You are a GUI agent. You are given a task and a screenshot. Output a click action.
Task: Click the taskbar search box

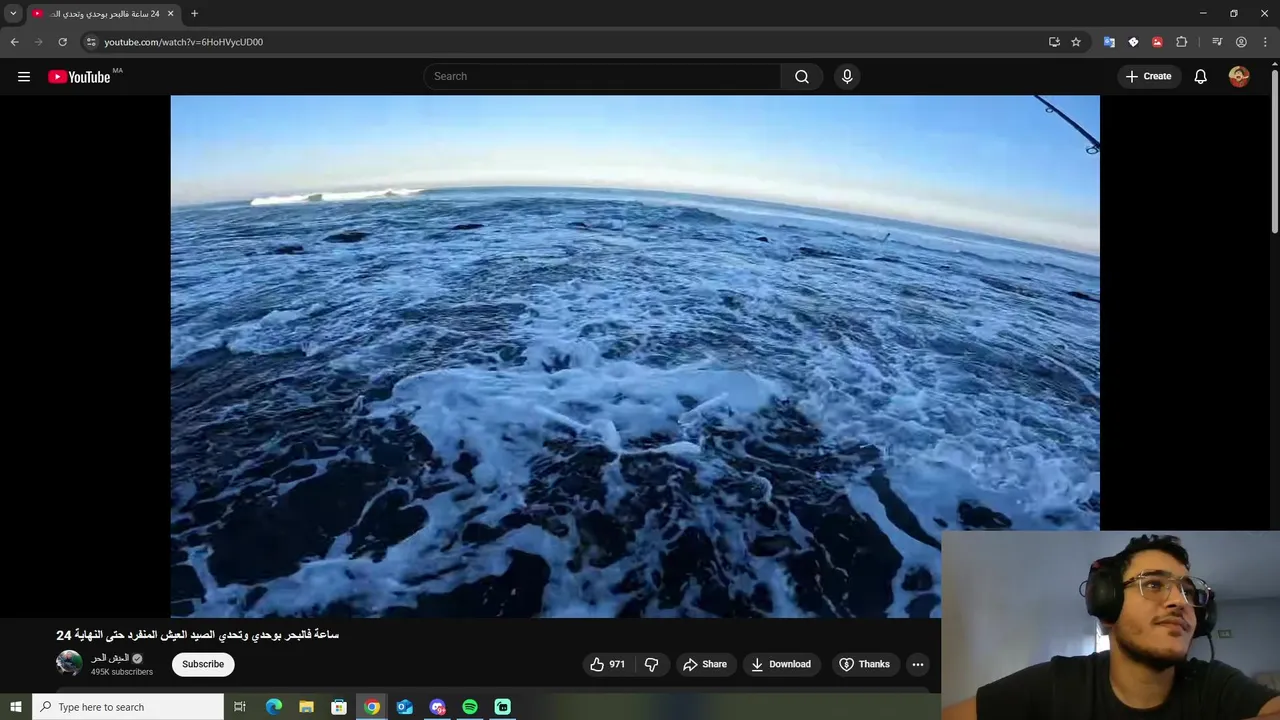[128, 707]
